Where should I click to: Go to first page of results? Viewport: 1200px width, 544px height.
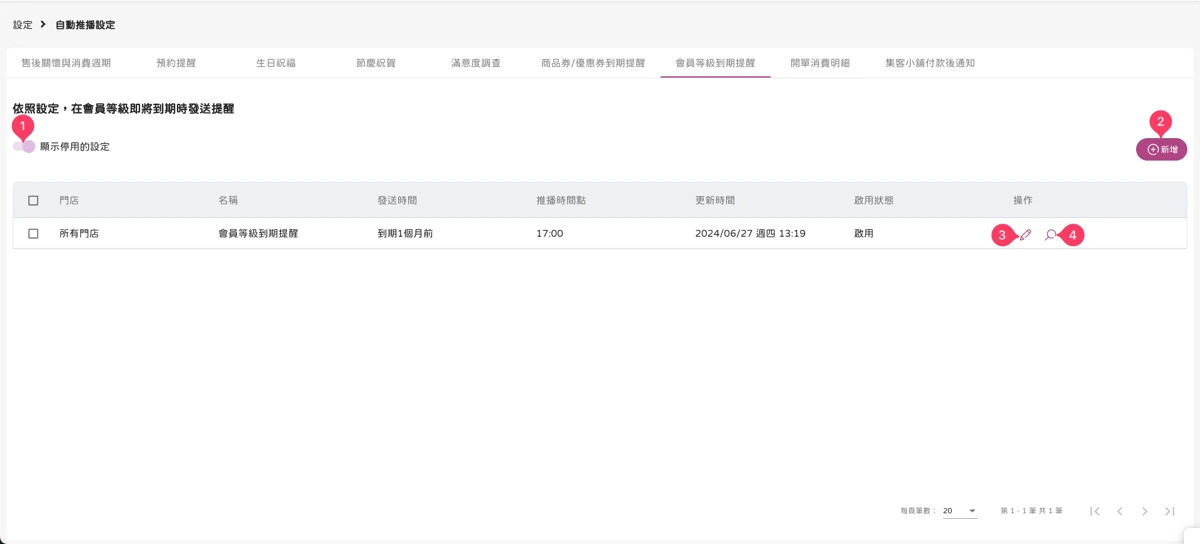(x=1095, y=511)
